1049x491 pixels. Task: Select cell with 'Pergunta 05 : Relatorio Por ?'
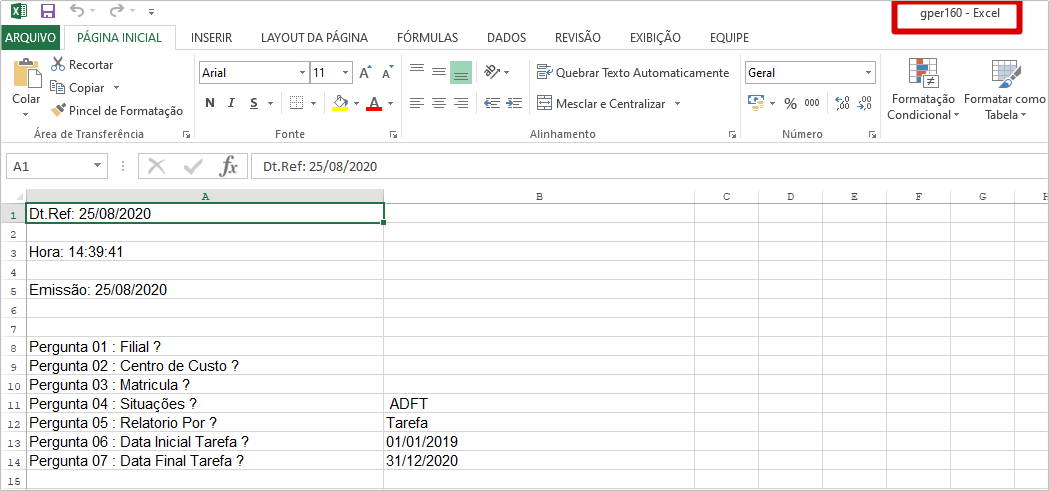[205, 423]
